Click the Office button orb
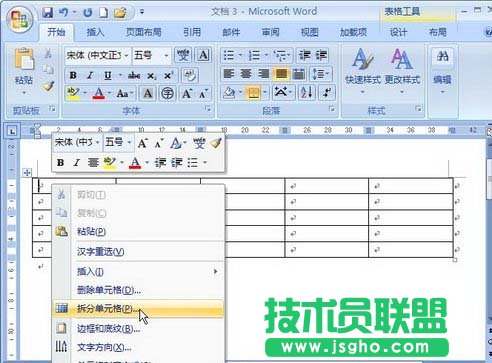 (20, 19)
